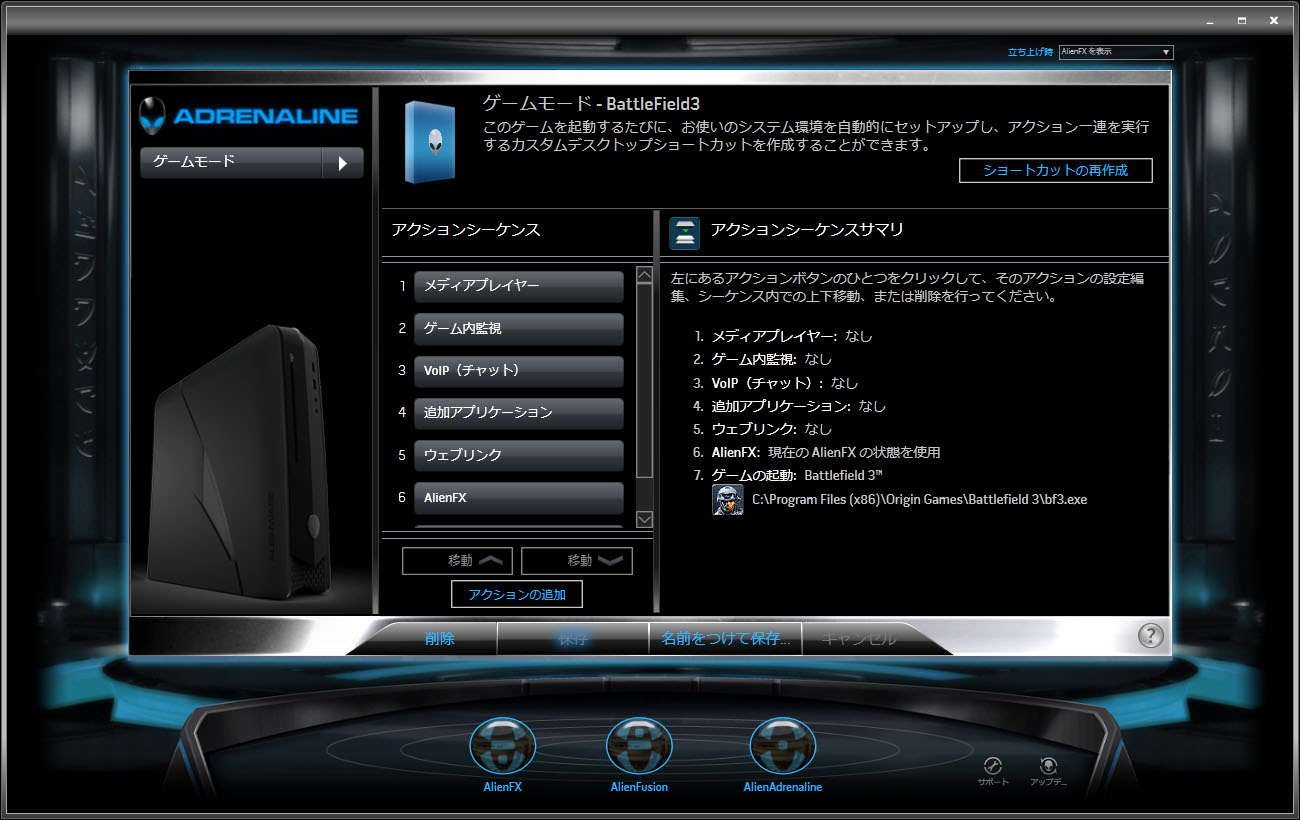Click ショートカットの再作成 button
This screenshot has height=820, width=1300.
1055,170
